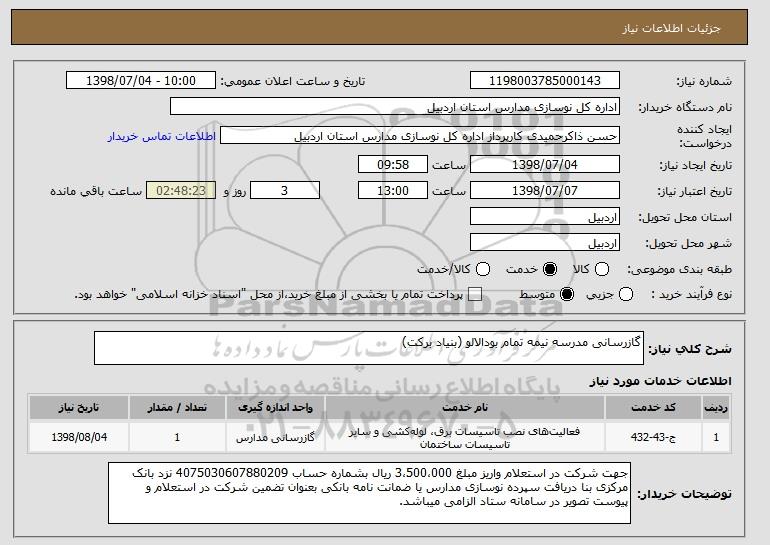
Task: Choose the جزیی purchase process option
Action: [x=626, y=295]
